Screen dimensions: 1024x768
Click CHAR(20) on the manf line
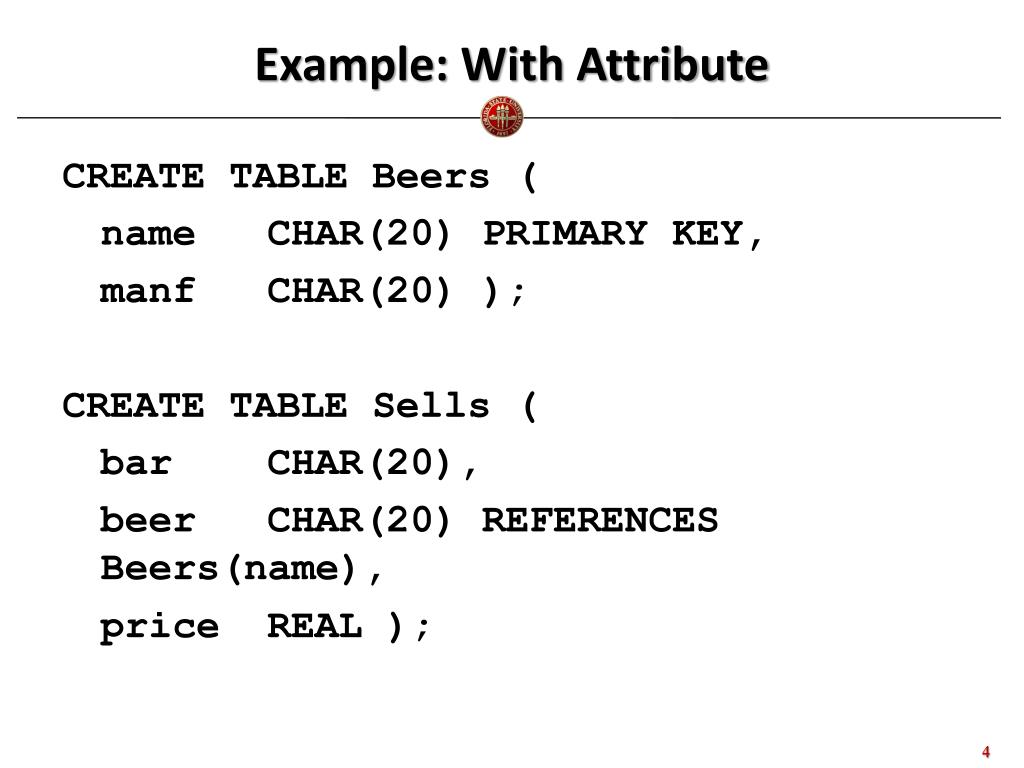[359, 291]
